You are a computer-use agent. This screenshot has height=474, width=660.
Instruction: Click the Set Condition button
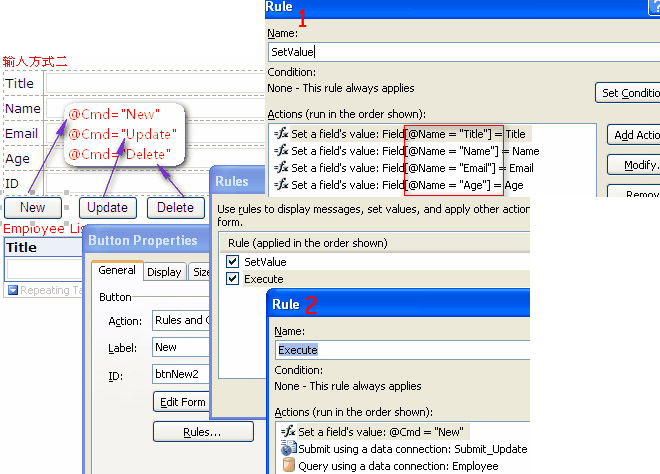click(x=628, y=93)
